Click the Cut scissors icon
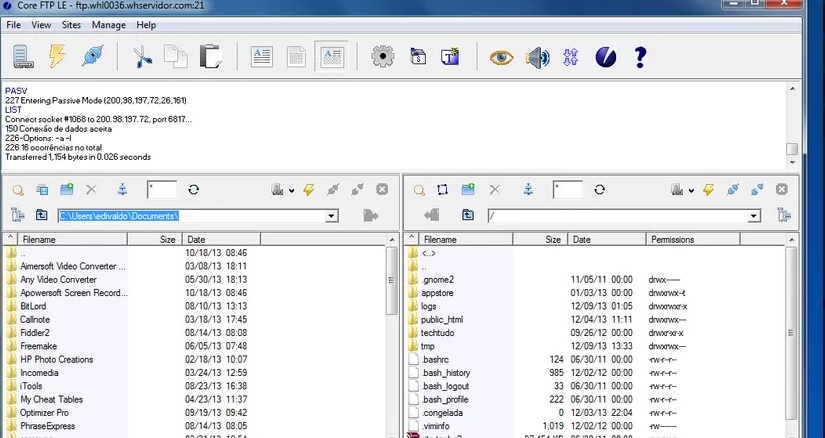This screenshot has width=825, height=438. click(x=143, y=57)
